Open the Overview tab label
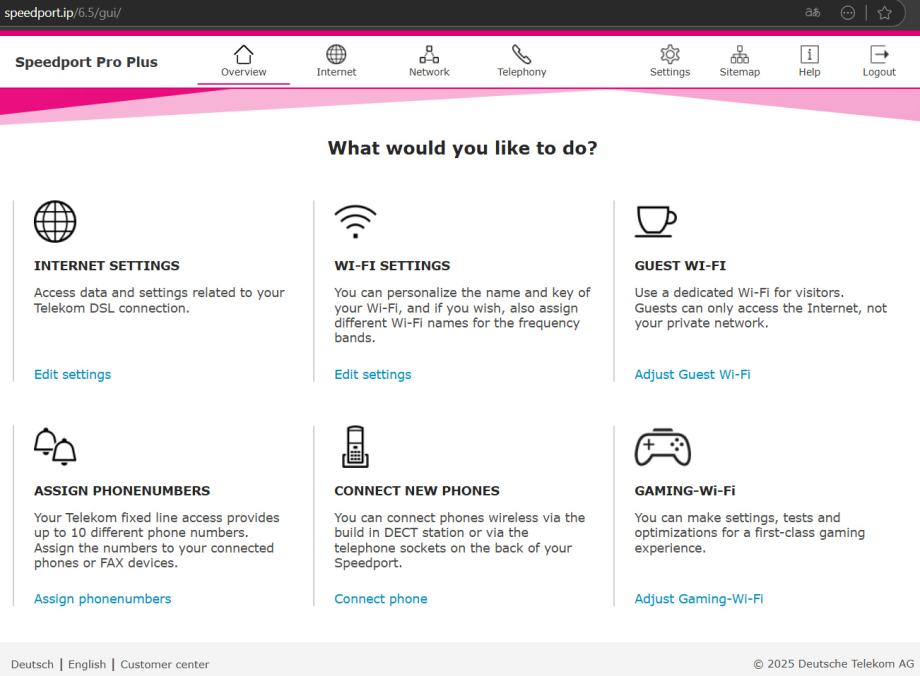 click(x=243, y=72)
